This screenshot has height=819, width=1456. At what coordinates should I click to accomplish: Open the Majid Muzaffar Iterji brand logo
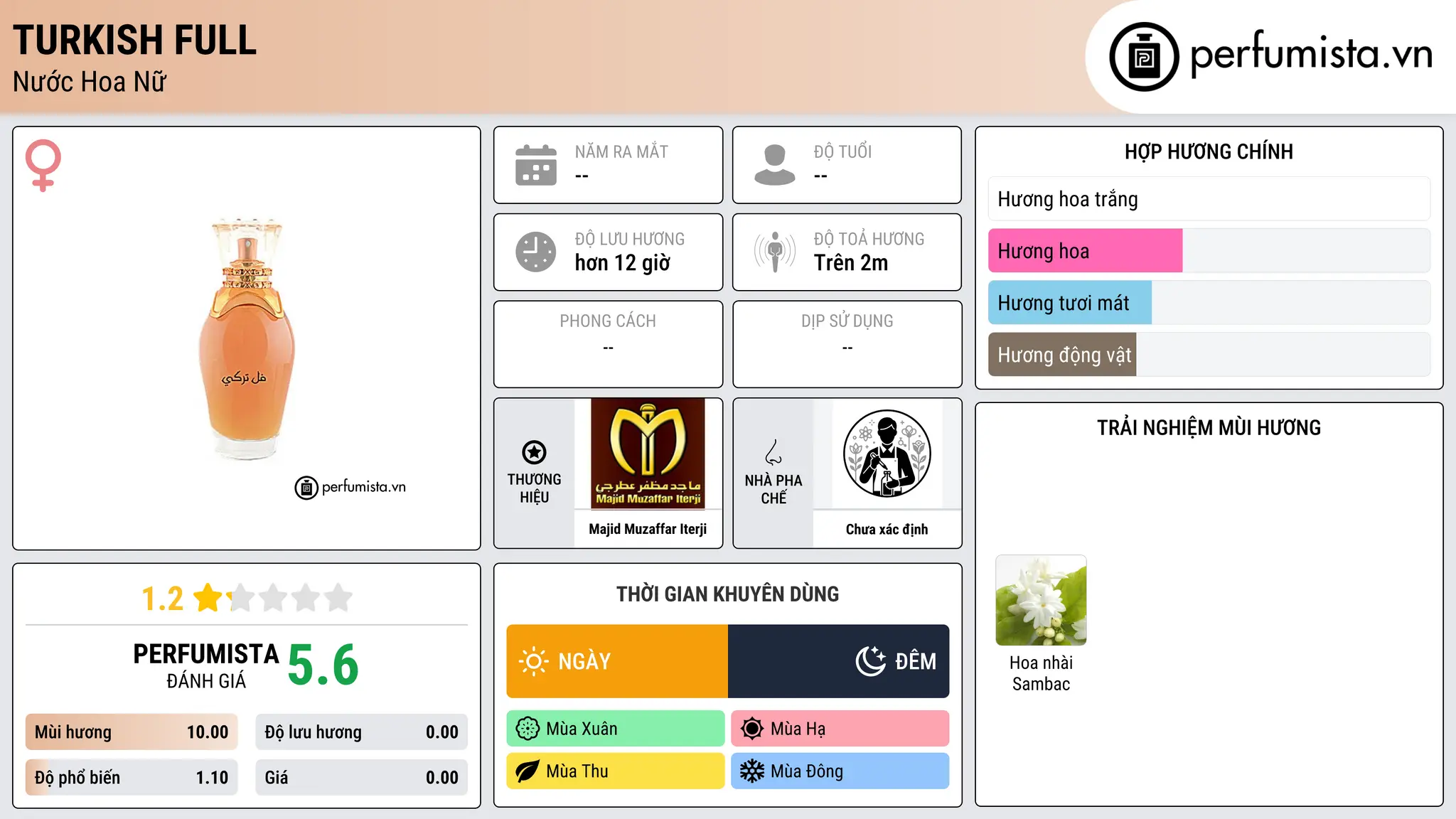[x=648, y=454]
